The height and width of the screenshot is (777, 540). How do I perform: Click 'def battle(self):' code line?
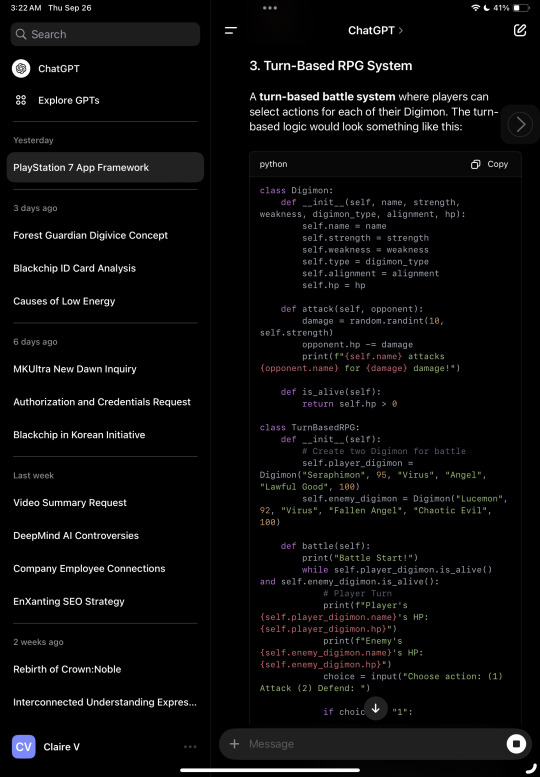point(325,546)
